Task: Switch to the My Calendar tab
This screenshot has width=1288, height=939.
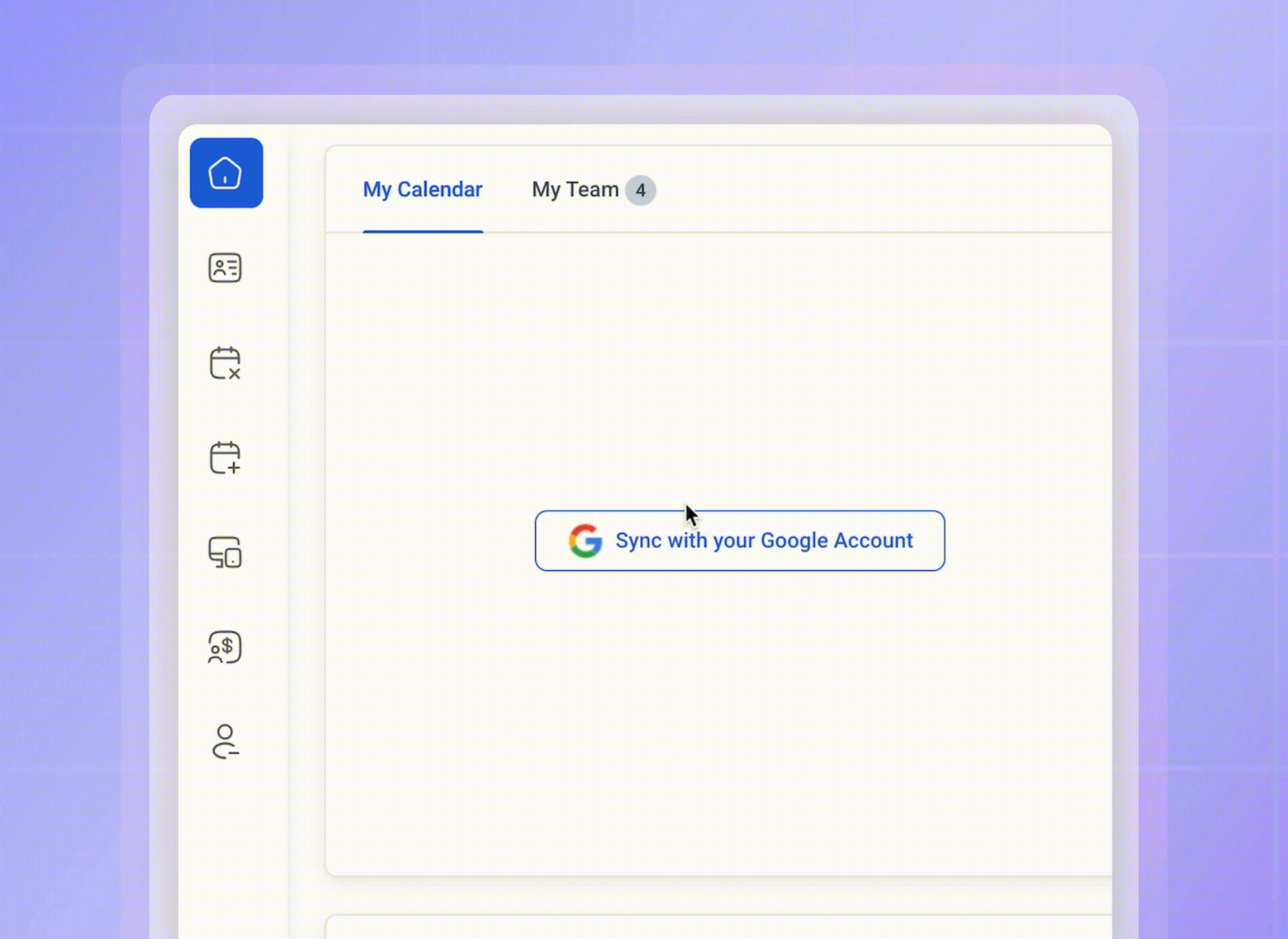Action: (x=422, y=189)
